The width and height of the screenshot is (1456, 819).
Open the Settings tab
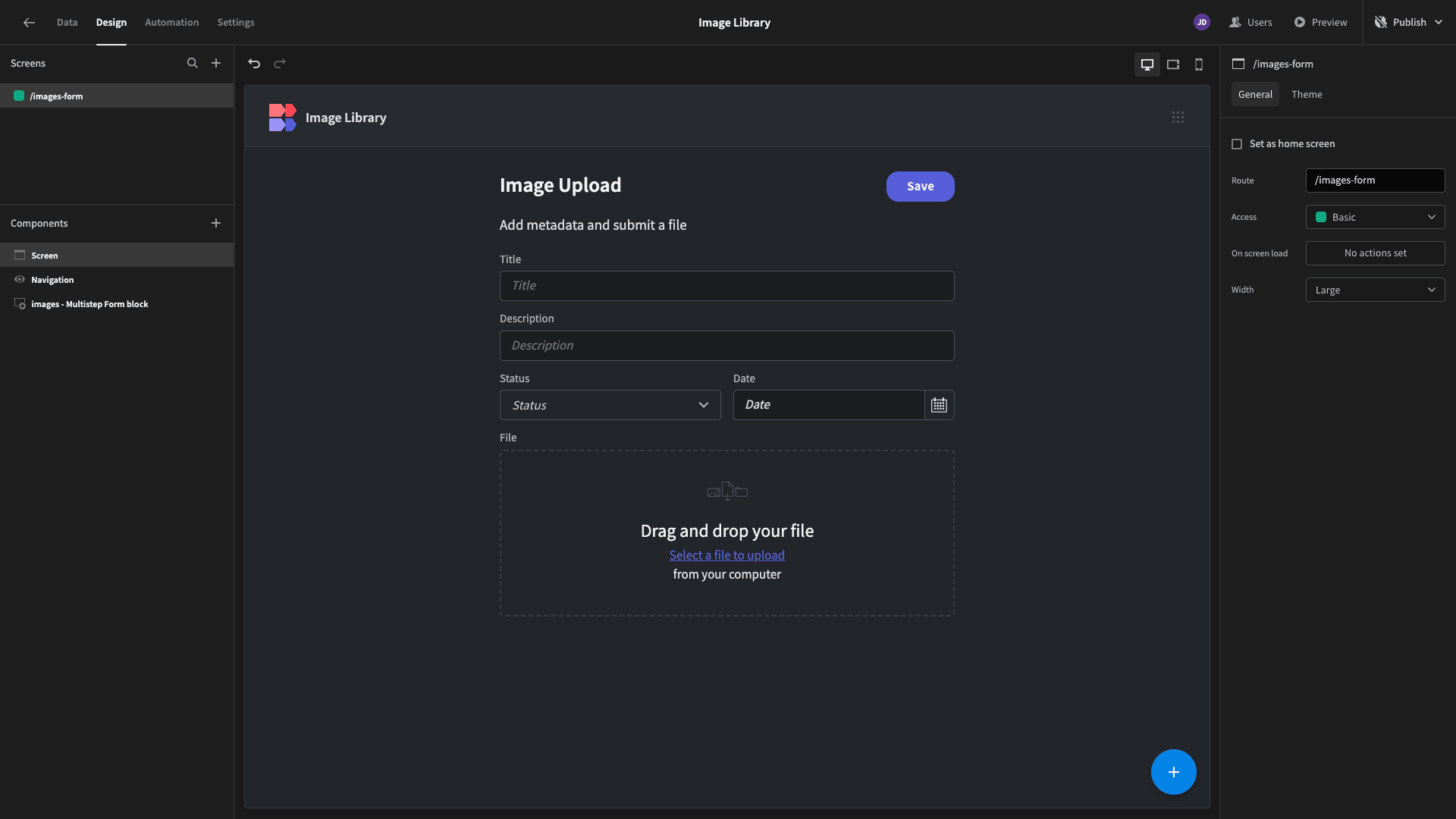pyautogui.click(x=236, y=23)
